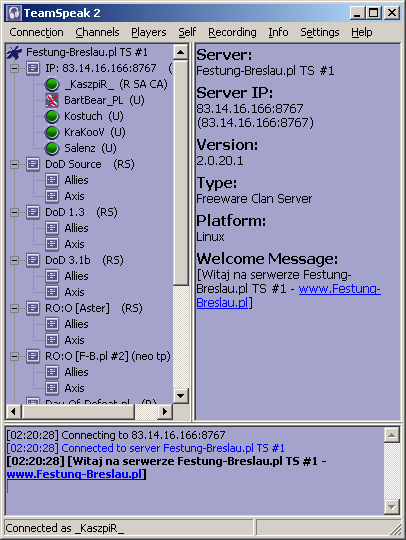Click the channel tree scroll-left arrow
406x540 pixels.
13,411
